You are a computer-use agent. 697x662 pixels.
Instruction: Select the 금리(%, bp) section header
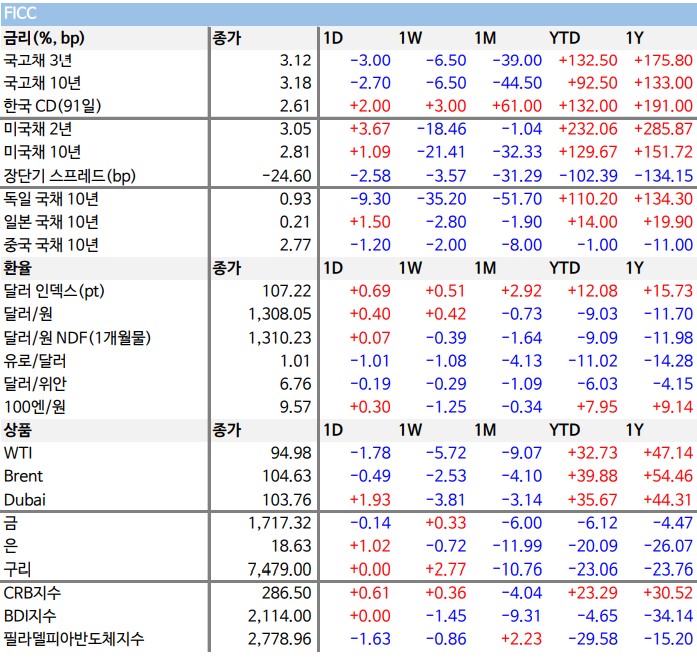point(44,38)
